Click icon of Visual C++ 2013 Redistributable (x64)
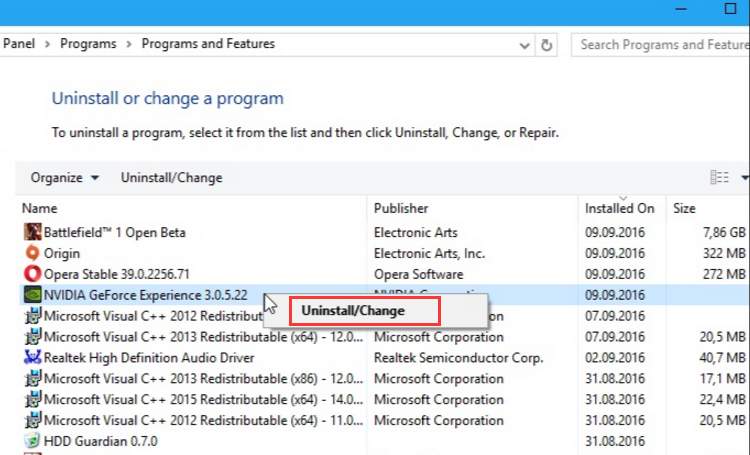Image resolution: width=750 pixels, height=455 pixels. [x=33, y=336]
